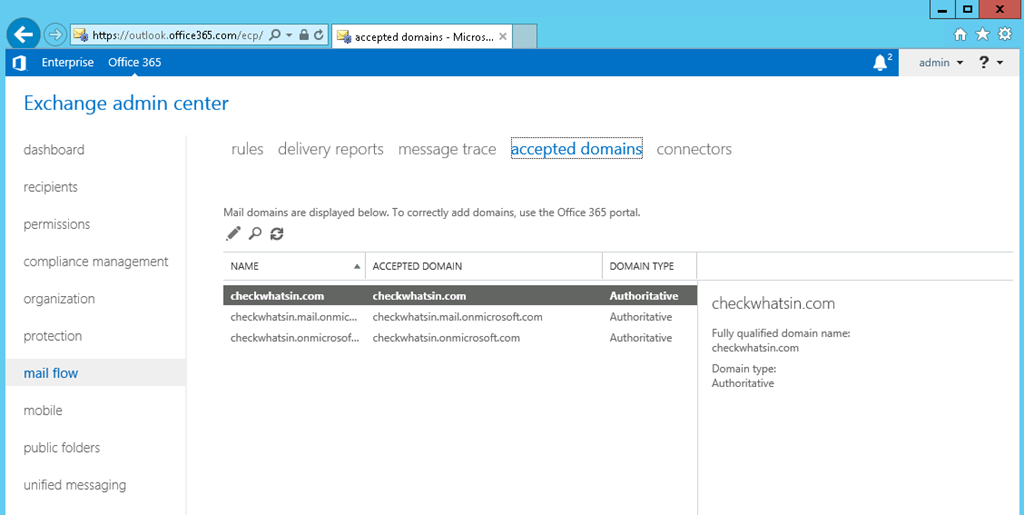The image size is (1024, 515).
Task: Click the refresh list icon
Action: [x=277, y=233]
